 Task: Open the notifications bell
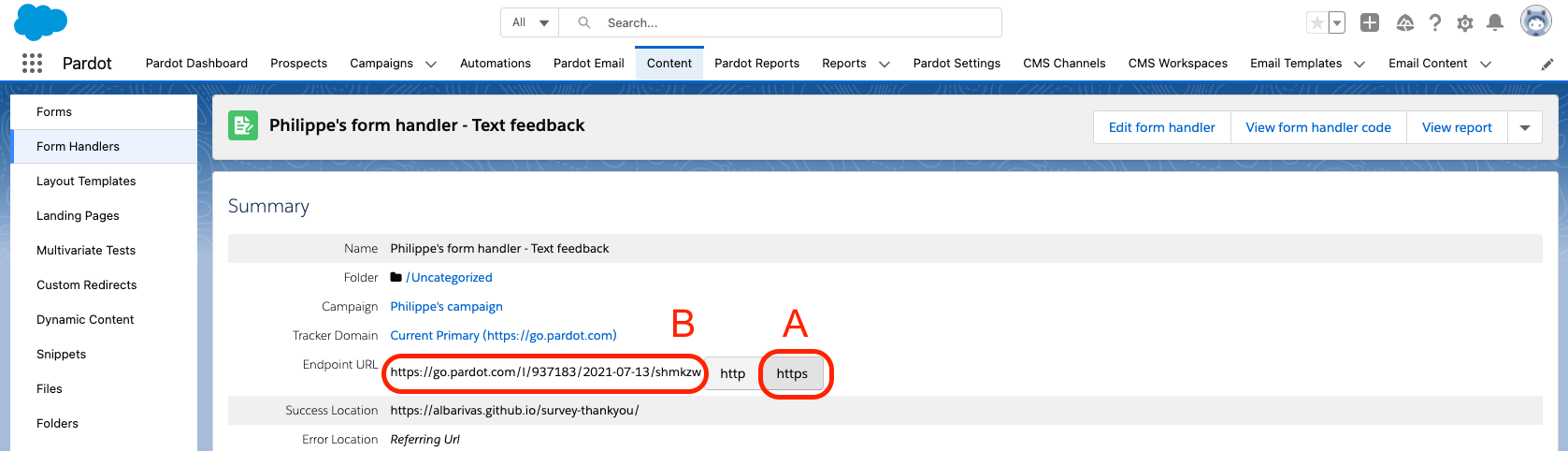pyautogui.click(x=1495, y=22)
